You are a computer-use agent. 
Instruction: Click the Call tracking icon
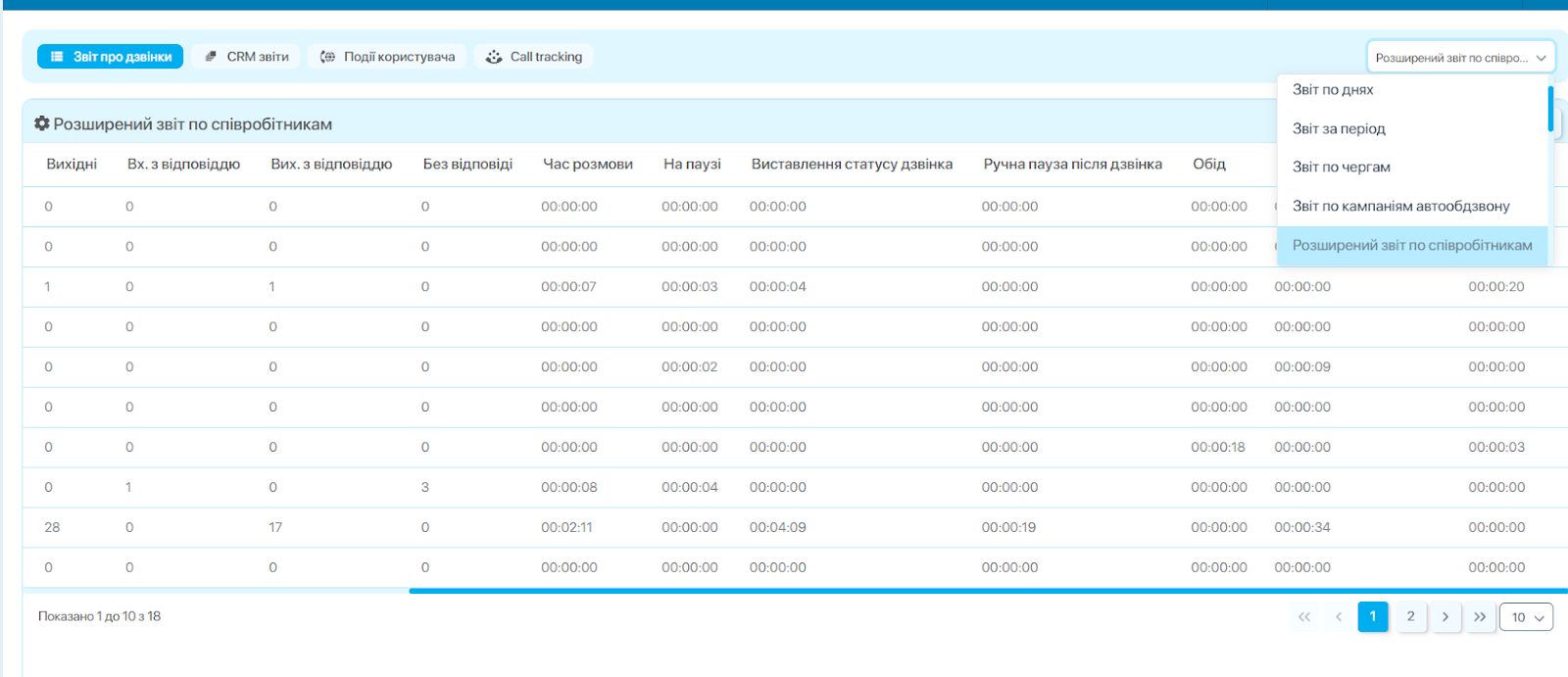point(494,57)
